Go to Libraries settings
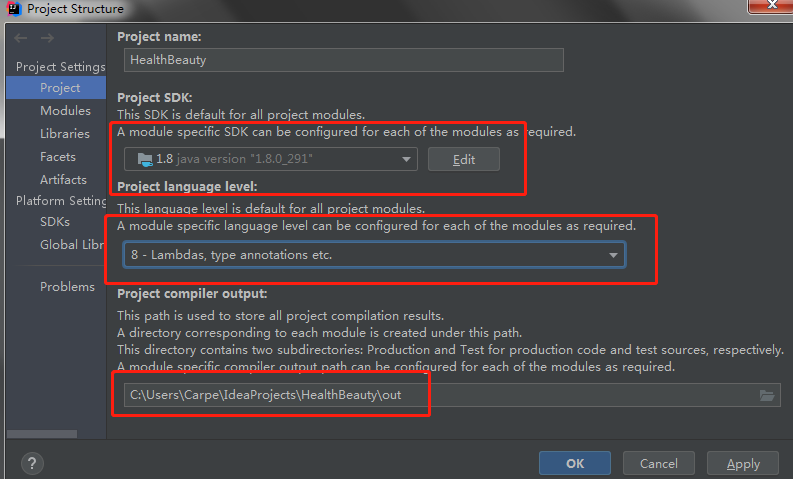Screen dimensions: 793x479 (64, 134)
